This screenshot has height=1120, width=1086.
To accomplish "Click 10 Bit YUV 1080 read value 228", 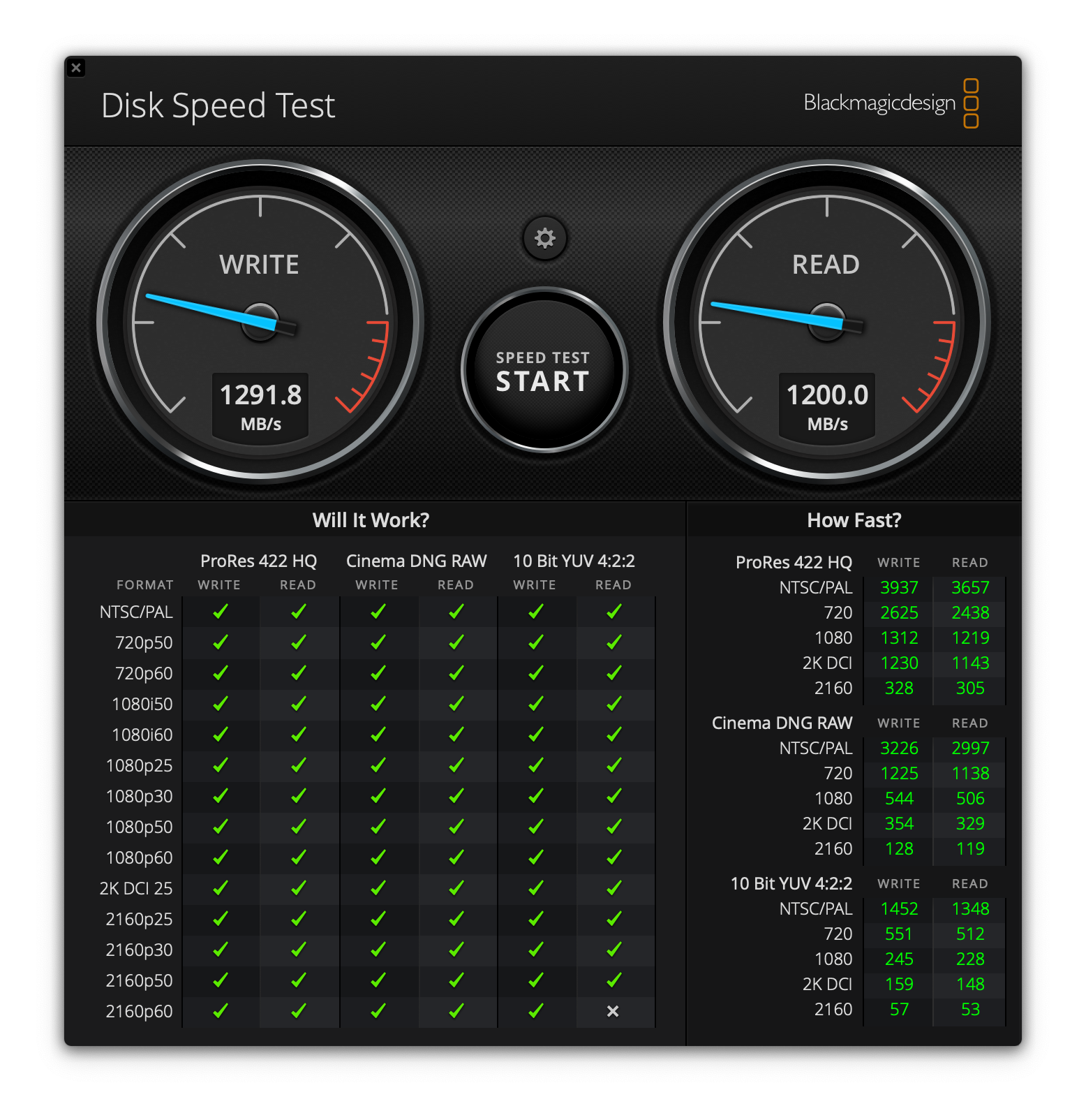I will pos(970,959).
